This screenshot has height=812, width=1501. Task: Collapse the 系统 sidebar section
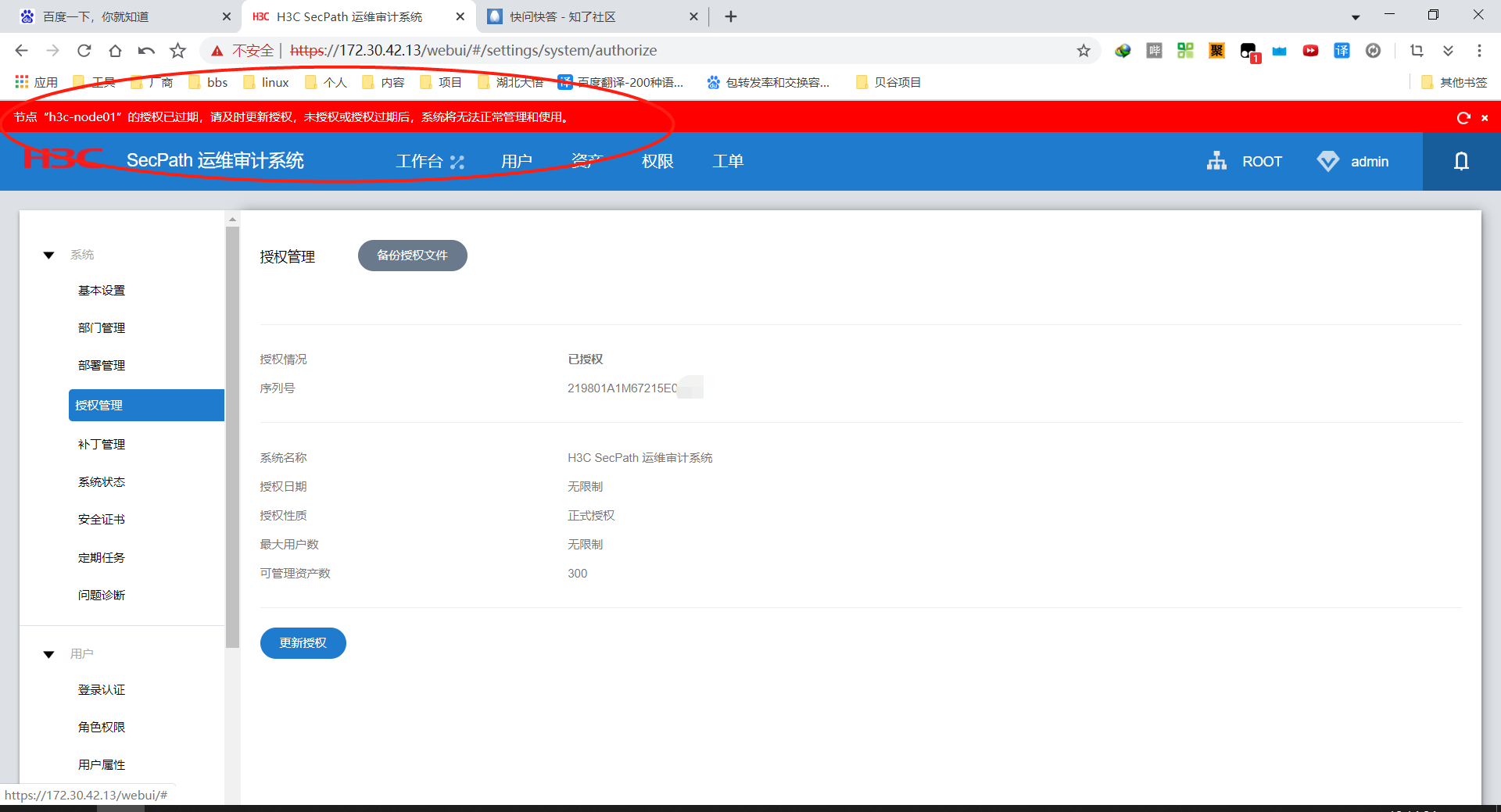[x=48, y=256]
